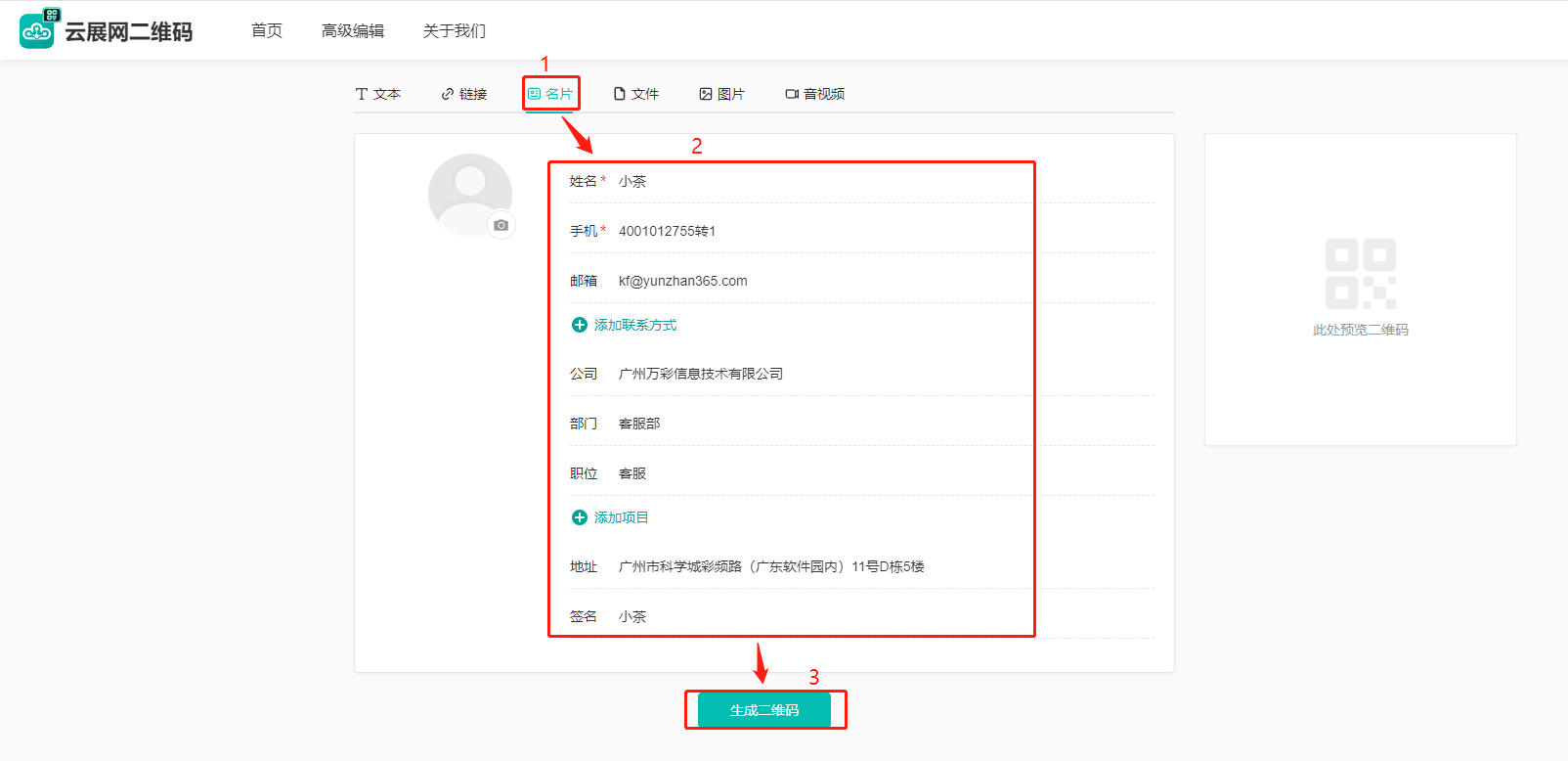The image size is (1568, 761).
Task: Switch to the 音视频 tab
Action: 815,94
